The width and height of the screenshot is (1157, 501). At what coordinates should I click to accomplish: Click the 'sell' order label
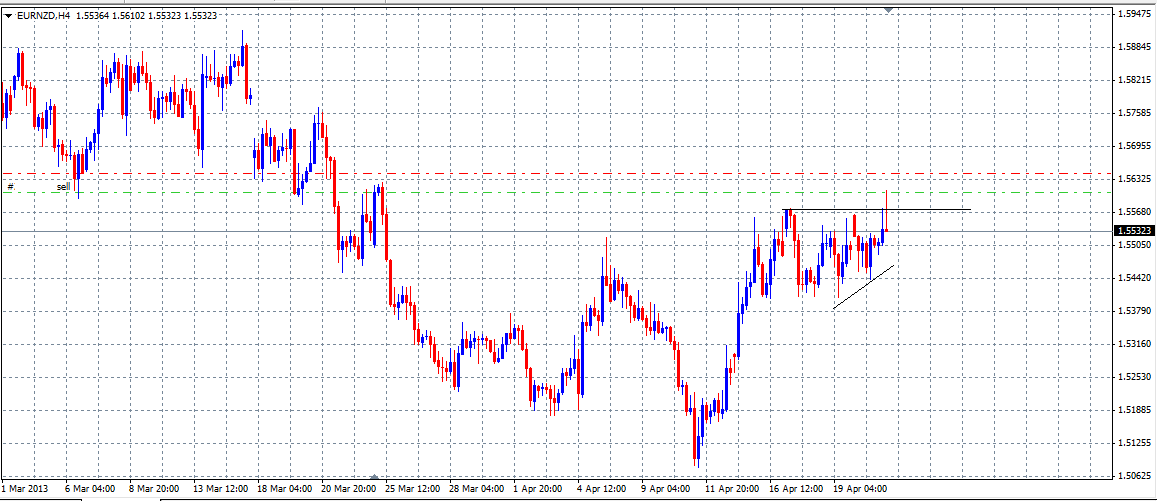(62, 186)
